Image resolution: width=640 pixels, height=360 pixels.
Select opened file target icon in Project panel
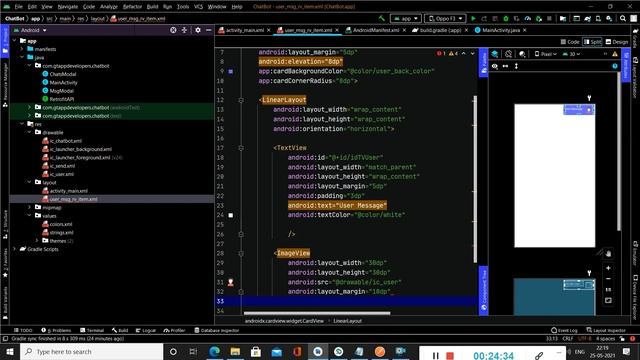pyautogui.click(x=173, y=30)
